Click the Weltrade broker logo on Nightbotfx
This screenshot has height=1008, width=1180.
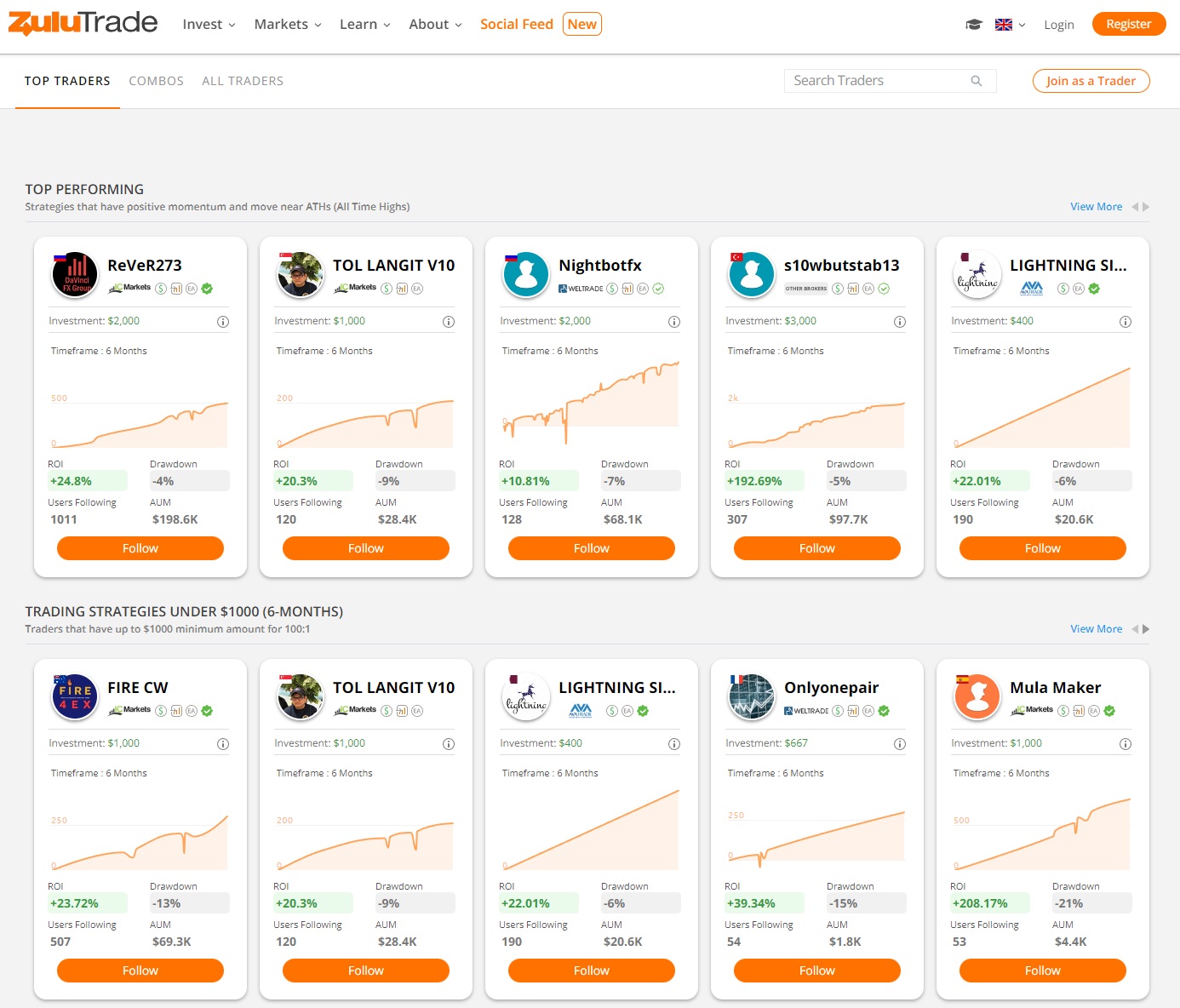(581, 289)
